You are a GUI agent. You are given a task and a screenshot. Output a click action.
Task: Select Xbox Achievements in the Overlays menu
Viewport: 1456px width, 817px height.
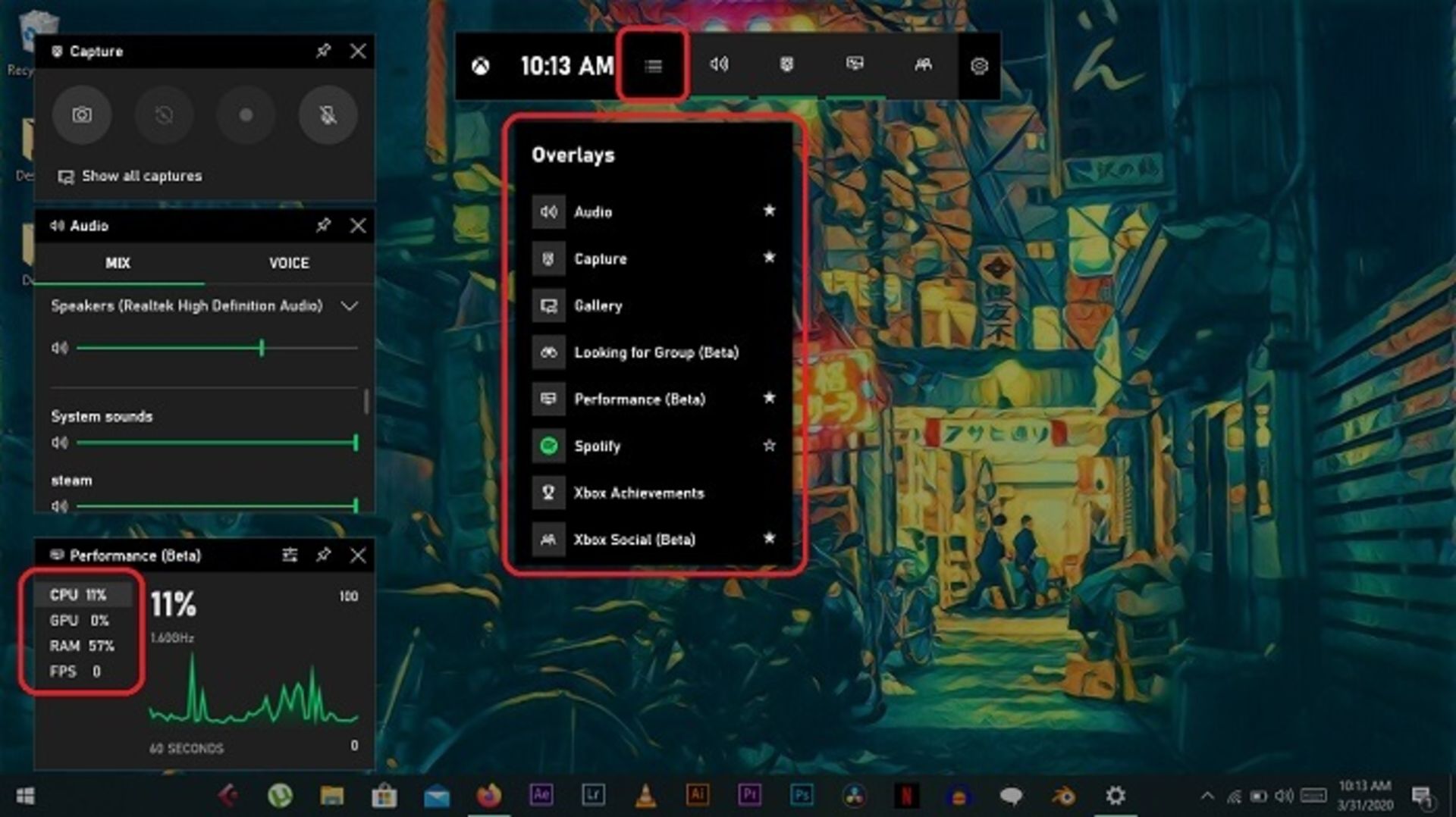(x=639, y=493)
